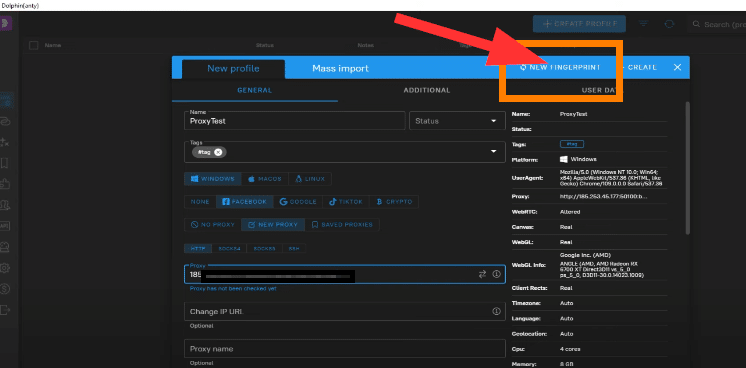Tick the select-all checkbox beside Name
The width and height of the screenshot is (746, 368).
pos(33,45)
